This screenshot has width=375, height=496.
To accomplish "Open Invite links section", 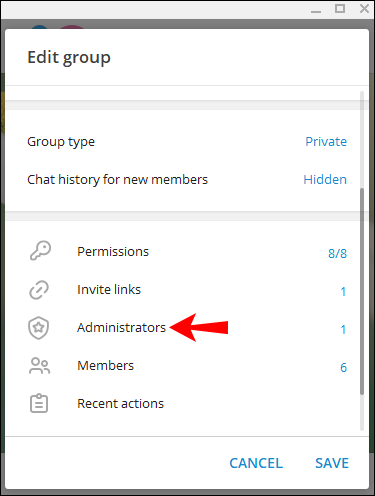I will 187,290.
